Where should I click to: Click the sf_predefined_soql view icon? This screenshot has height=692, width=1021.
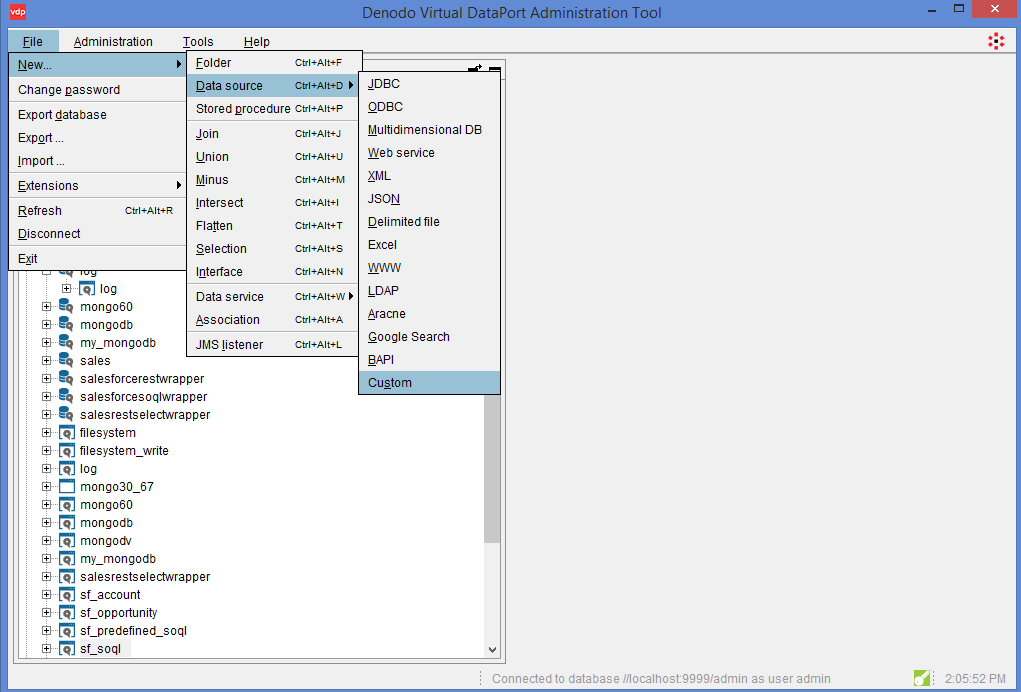pos(66,631)
